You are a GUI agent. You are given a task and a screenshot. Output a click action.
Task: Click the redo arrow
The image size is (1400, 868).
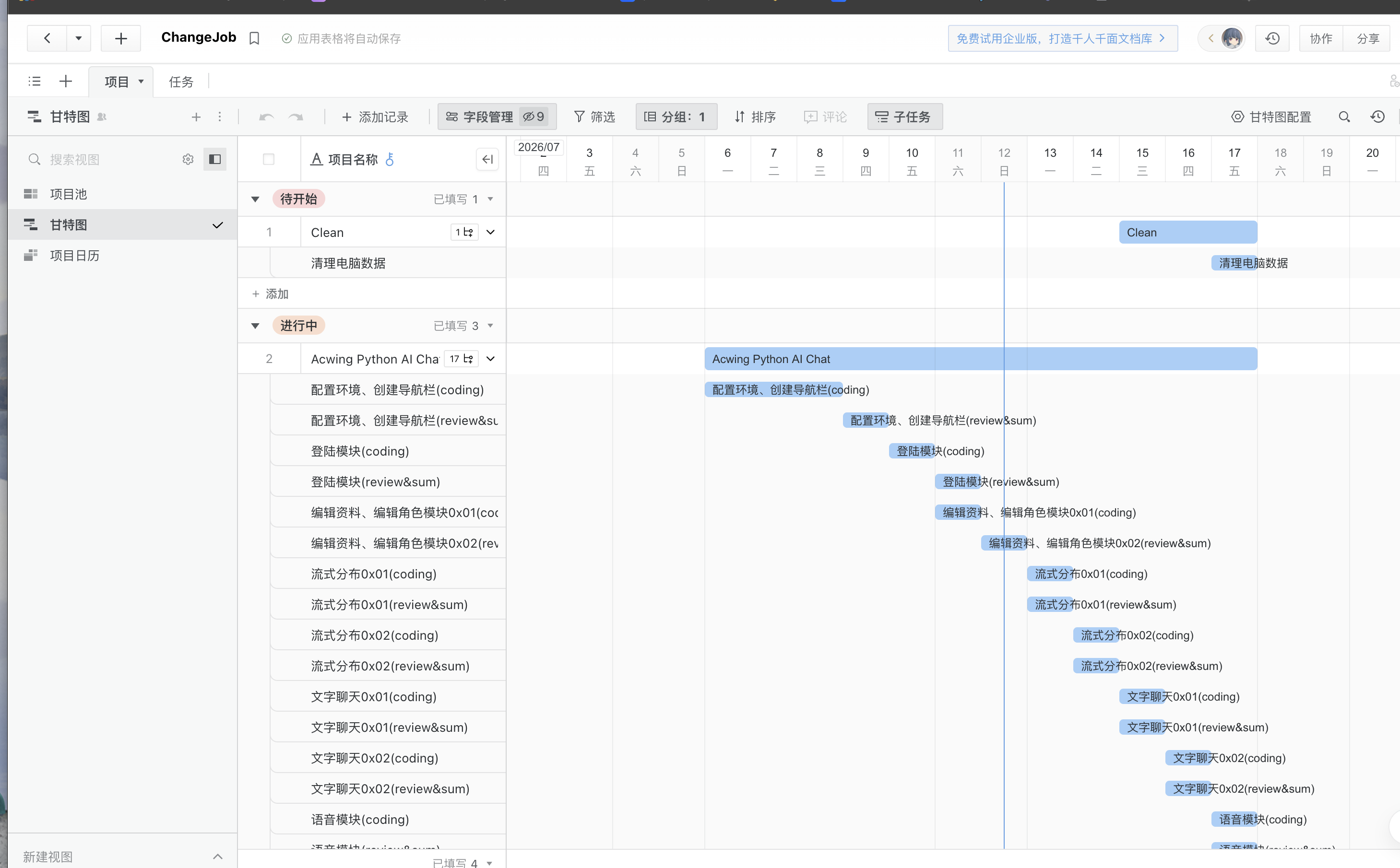point(296,117)
